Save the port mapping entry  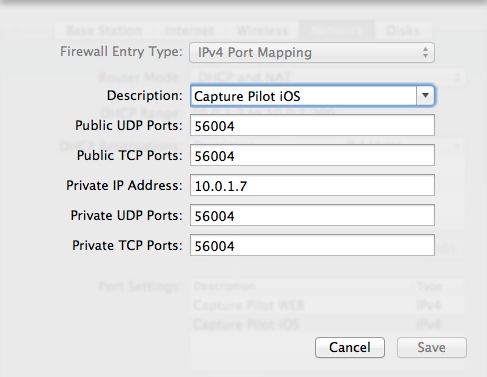[432, 347]
